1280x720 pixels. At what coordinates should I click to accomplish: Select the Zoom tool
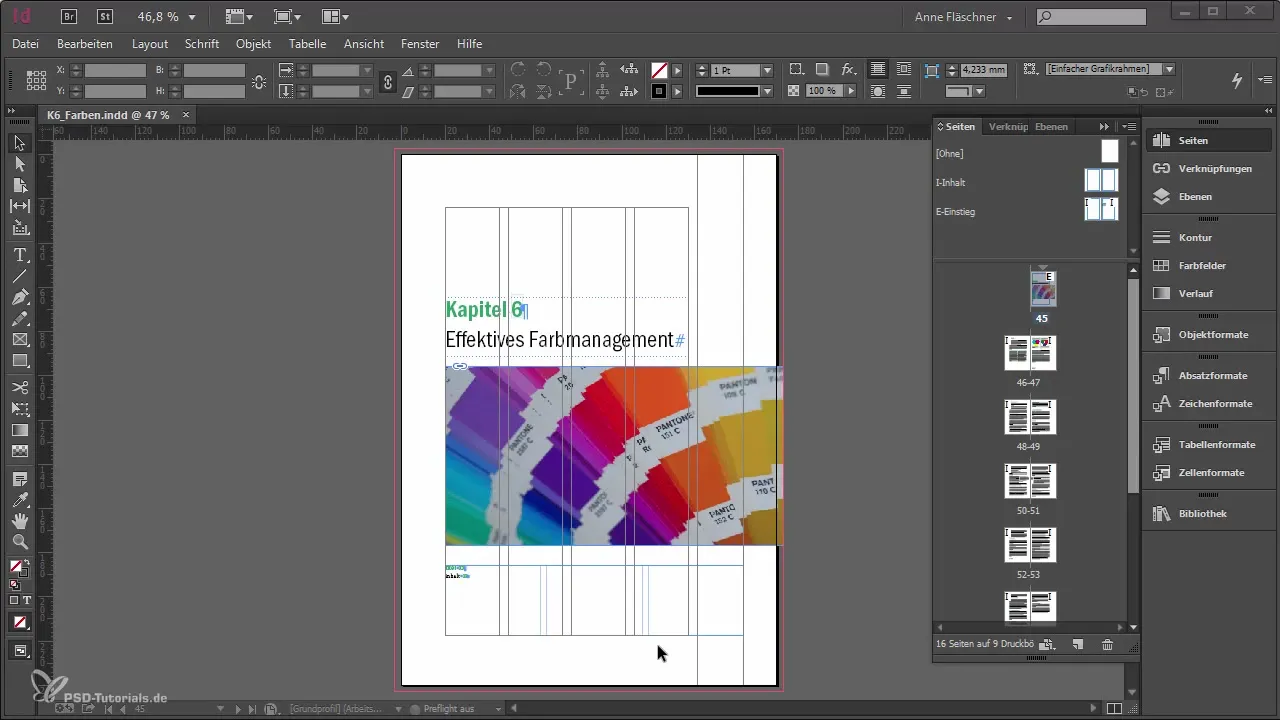point(20,542)
